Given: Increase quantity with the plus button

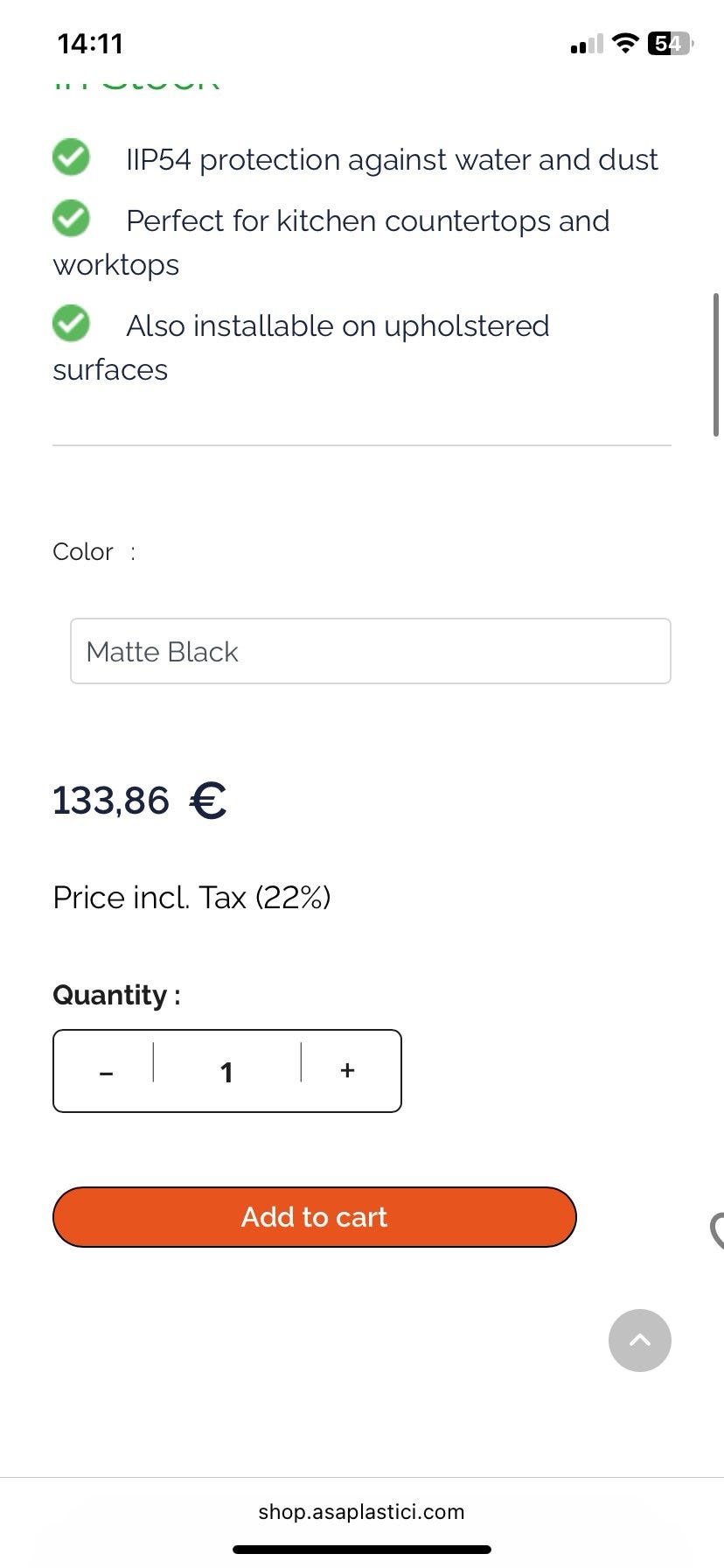Looking at the screenshot, I should click(347, 1070).
